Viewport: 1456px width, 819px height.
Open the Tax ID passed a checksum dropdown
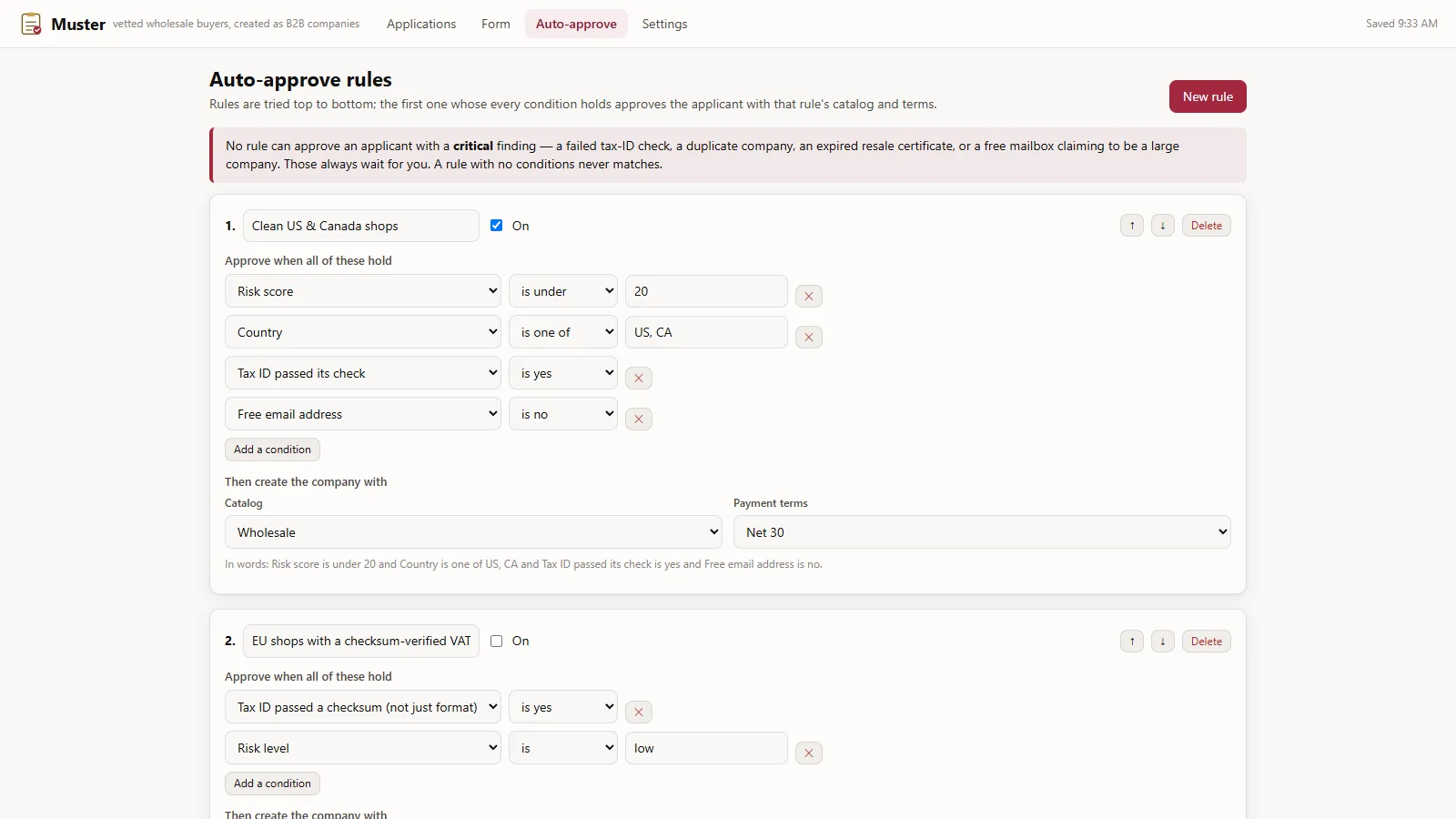pos(363,707)
